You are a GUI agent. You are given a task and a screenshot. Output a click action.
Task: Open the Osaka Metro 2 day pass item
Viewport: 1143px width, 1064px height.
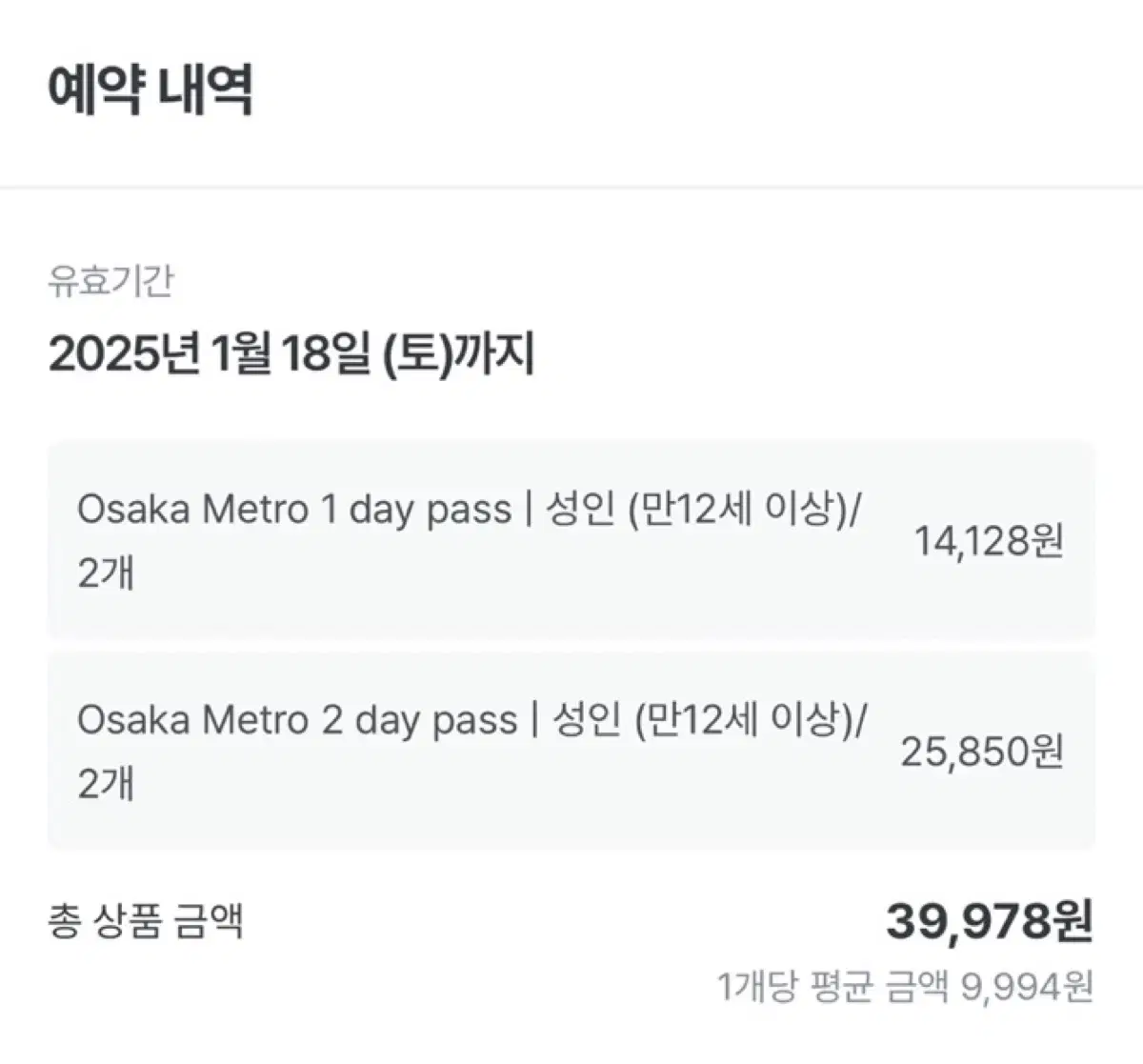tap(571, 751)
